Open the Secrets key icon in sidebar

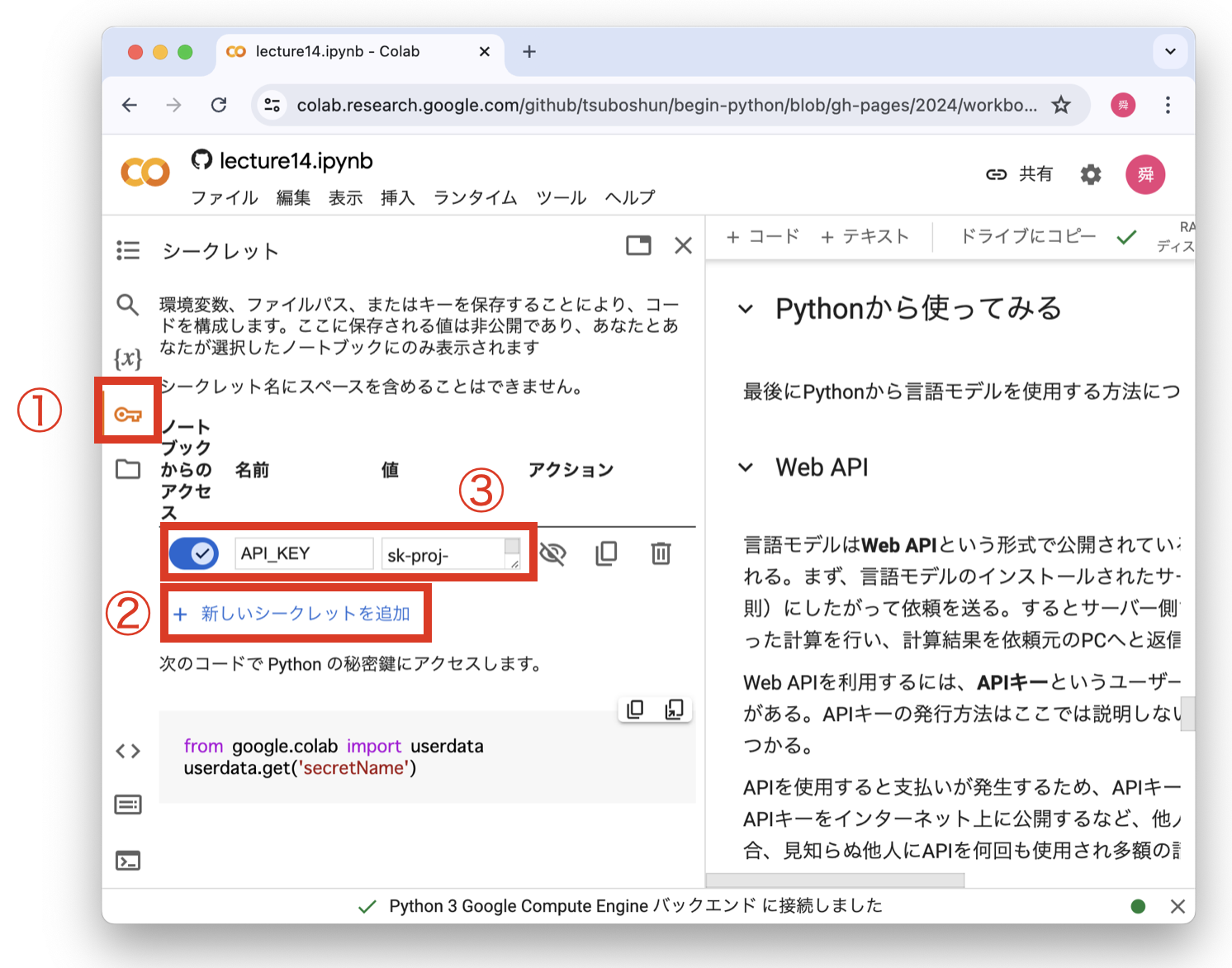tap(128, 414)
